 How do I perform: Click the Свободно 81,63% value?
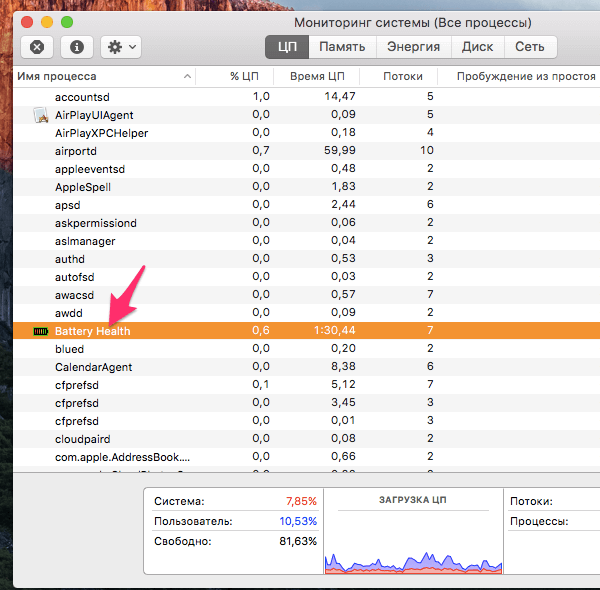click(298, 541)
